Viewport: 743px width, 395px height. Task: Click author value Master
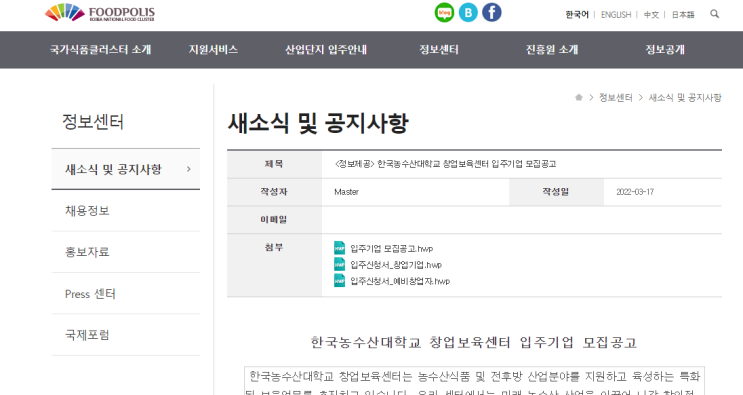pyautogui.click(x=346, y=192)
